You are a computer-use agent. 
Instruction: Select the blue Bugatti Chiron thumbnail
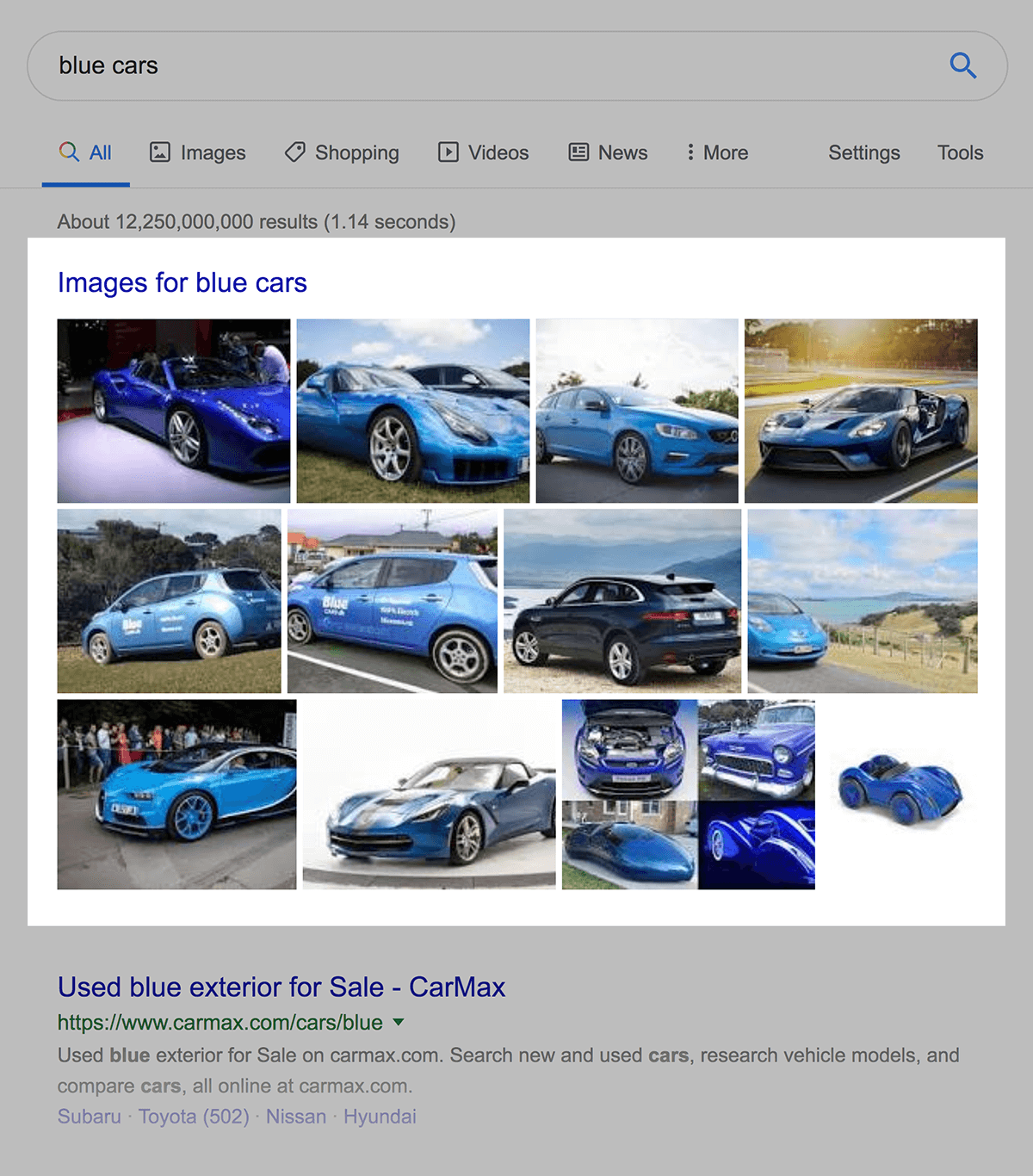click(176, 794)
